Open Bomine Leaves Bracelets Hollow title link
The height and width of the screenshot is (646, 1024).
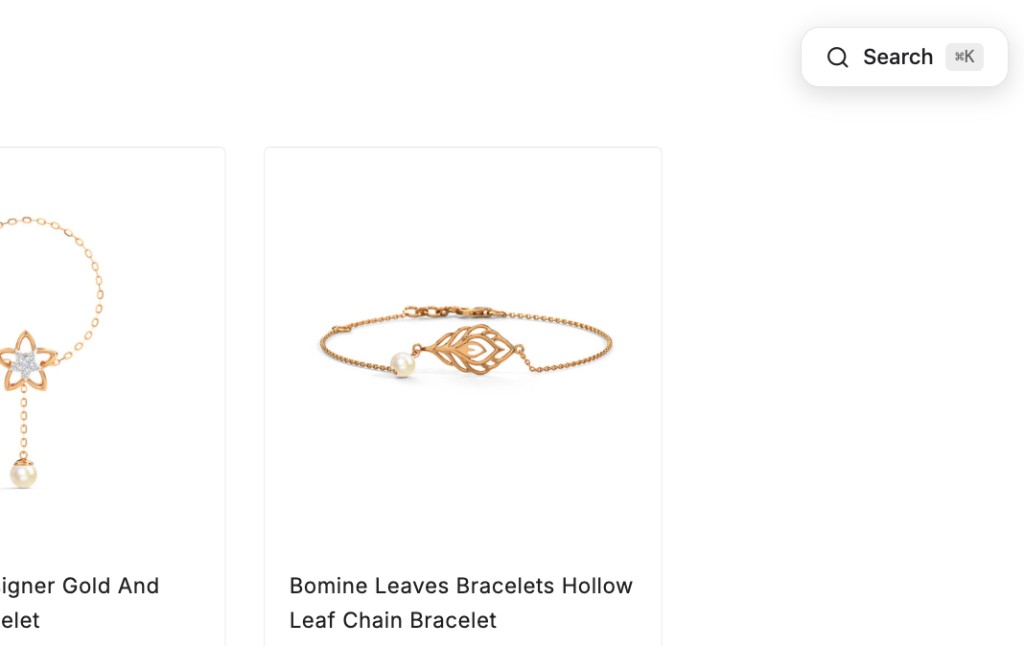click(x=461, y=585)
